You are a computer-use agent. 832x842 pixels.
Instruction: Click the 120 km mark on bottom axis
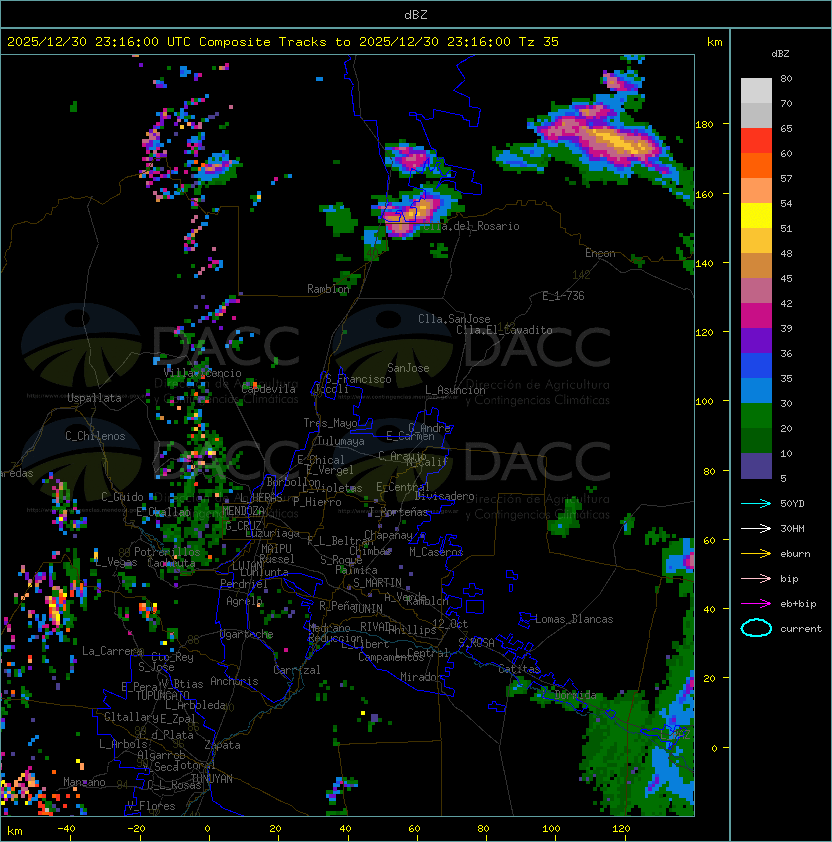[x=621, y=829]
